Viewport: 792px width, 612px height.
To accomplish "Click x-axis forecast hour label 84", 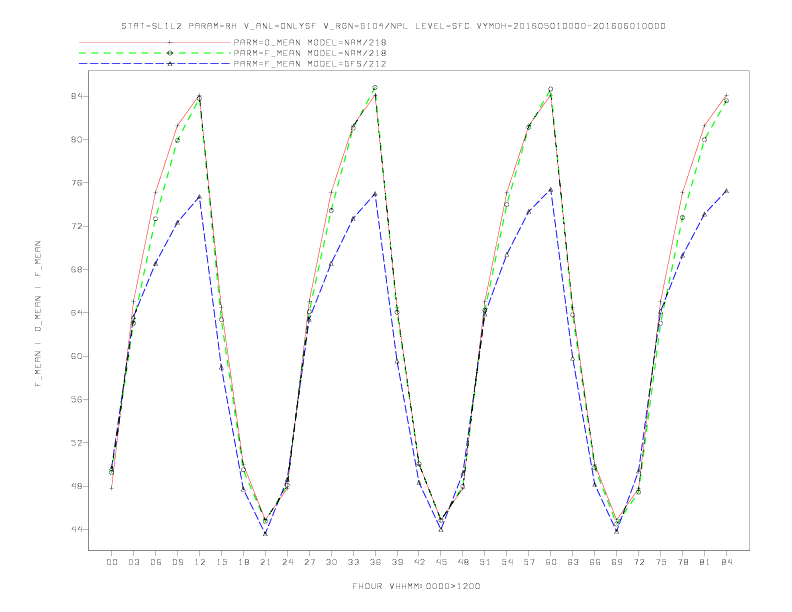I will click(x=726, y=562).
